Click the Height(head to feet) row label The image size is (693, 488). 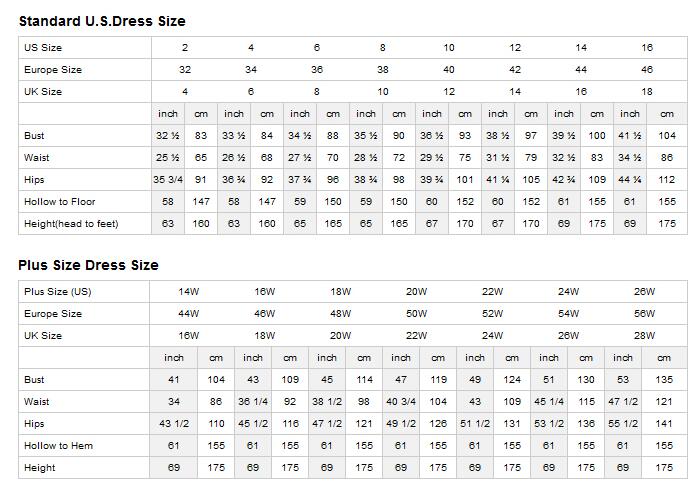coord(71,224)
